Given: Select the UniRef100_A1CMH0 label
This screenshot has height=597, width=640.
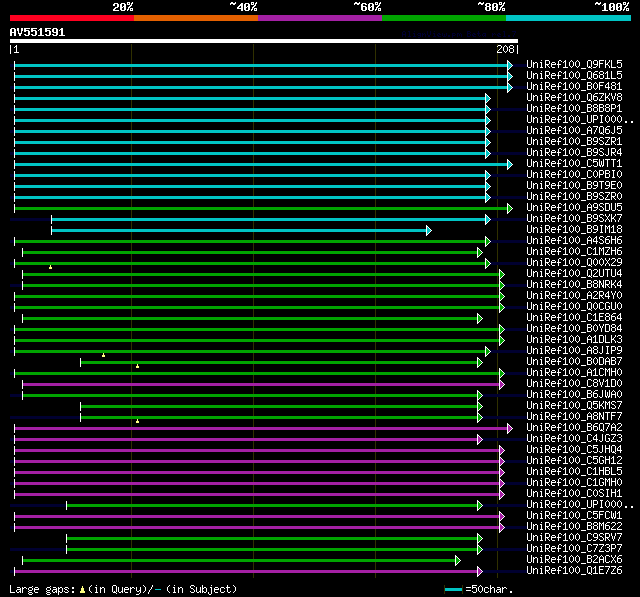Looking at the screenshot, I should (574, 373).
